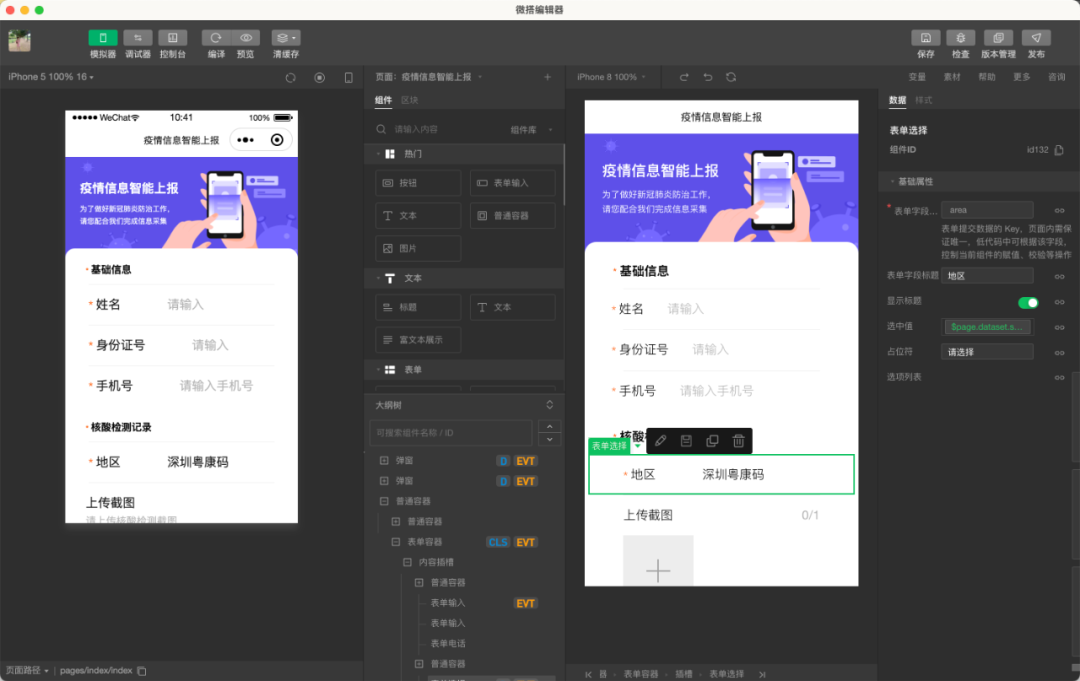
Task: Copy the page path pages/index/index
Action: (142, 671)
